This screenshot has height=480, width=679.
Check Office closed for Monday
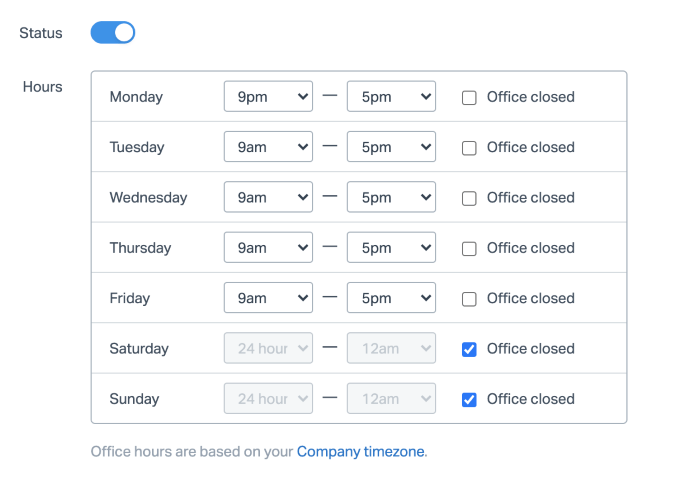click(x=469, y=98)
